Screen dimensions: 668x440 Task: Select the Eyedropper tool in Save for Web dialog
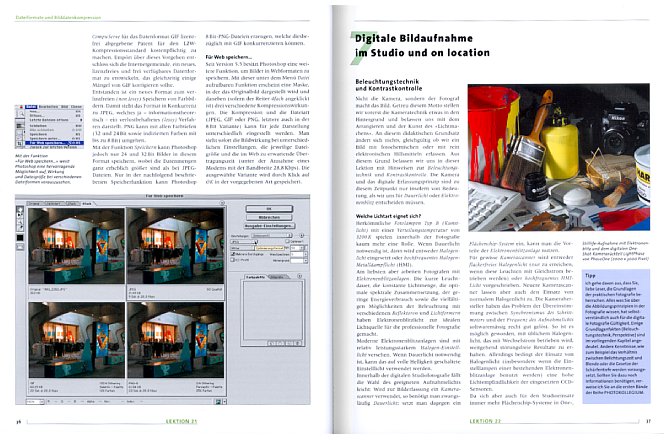(20, 228)
